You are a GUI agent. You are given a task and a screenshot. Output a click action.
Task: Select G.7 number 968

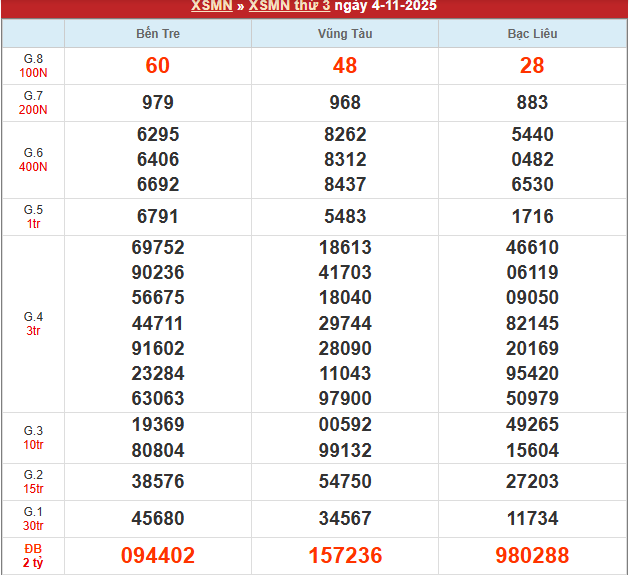[345, 102]
